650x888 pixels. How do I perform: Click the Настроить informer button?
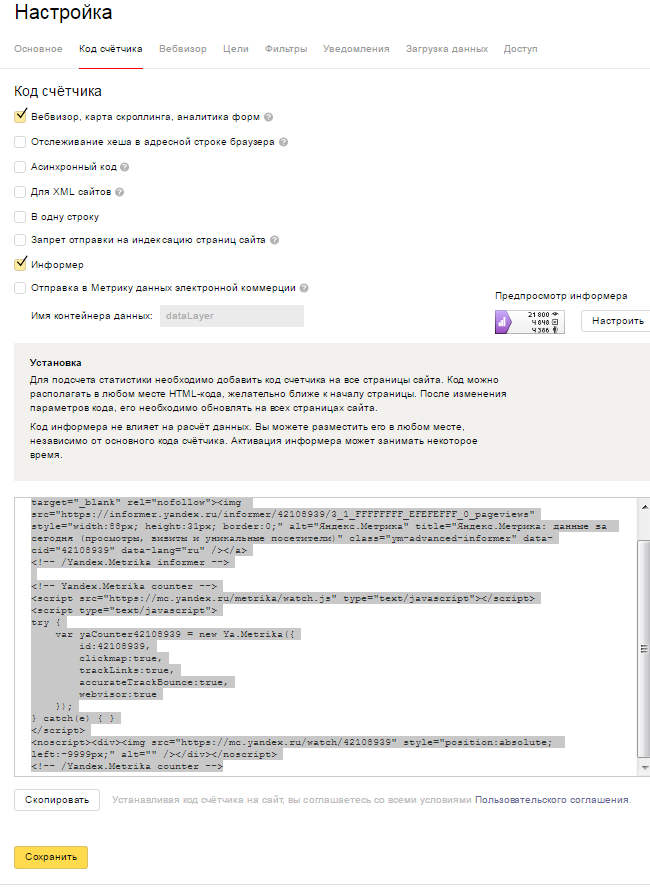click(x=617, y=321)
